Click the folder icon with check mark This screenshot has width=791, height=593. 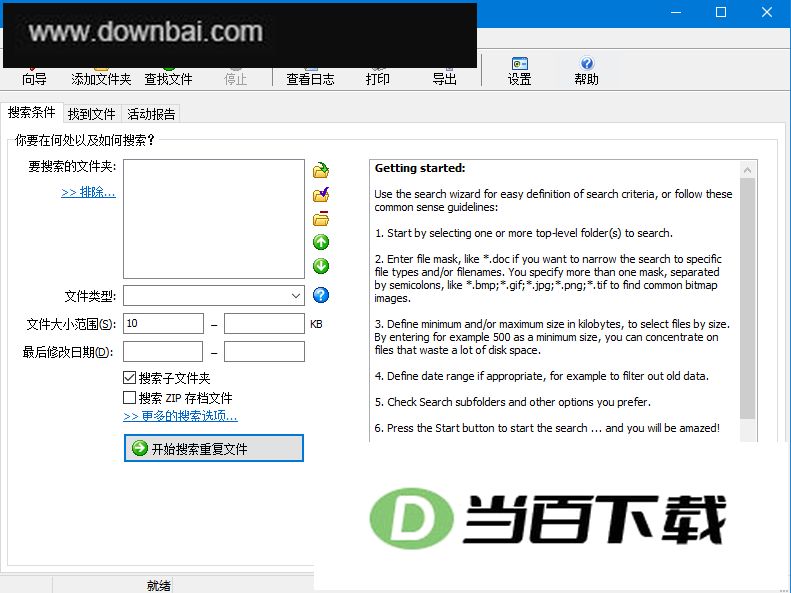point(321,195)
